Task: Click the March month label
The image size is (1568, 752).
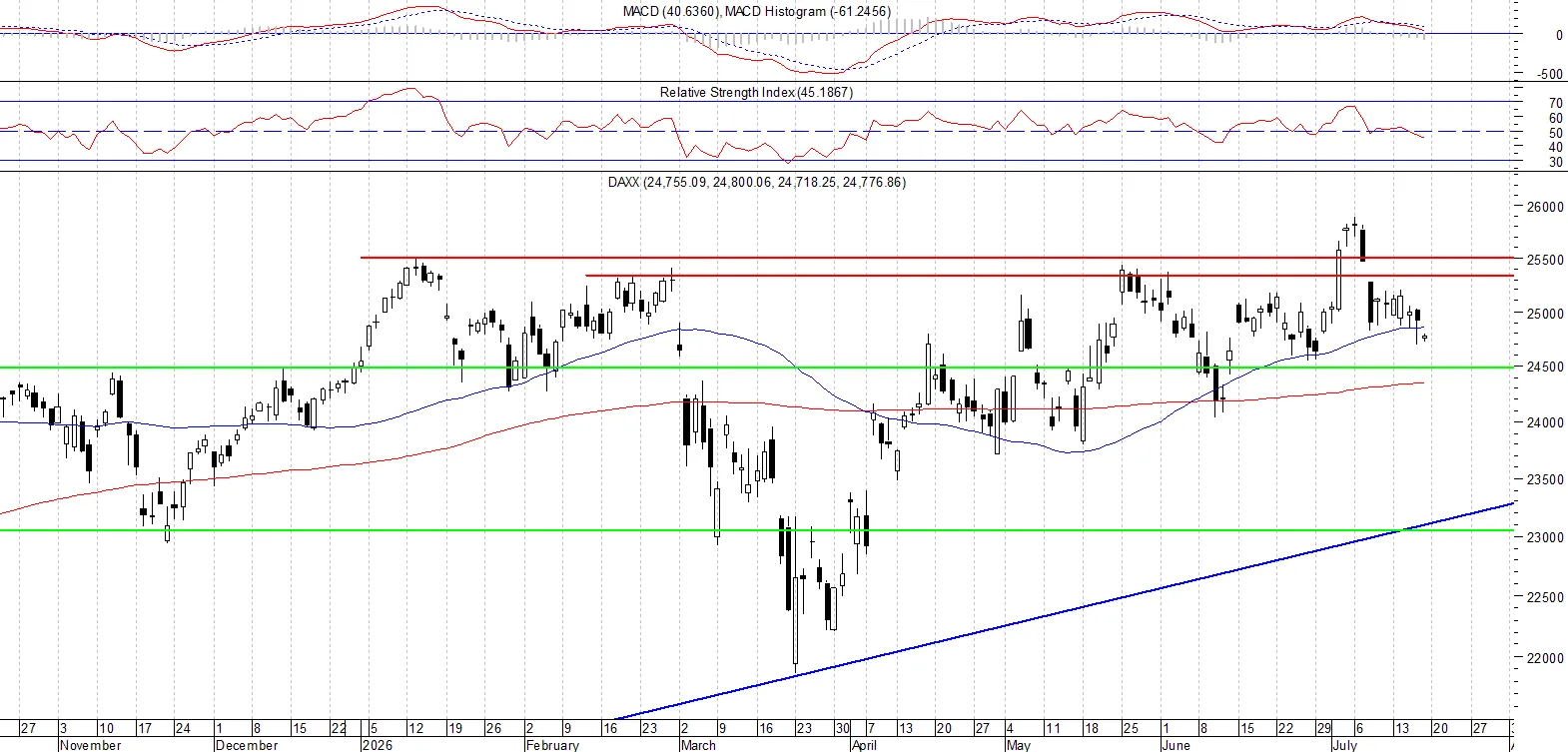Action: click(698, 745)
